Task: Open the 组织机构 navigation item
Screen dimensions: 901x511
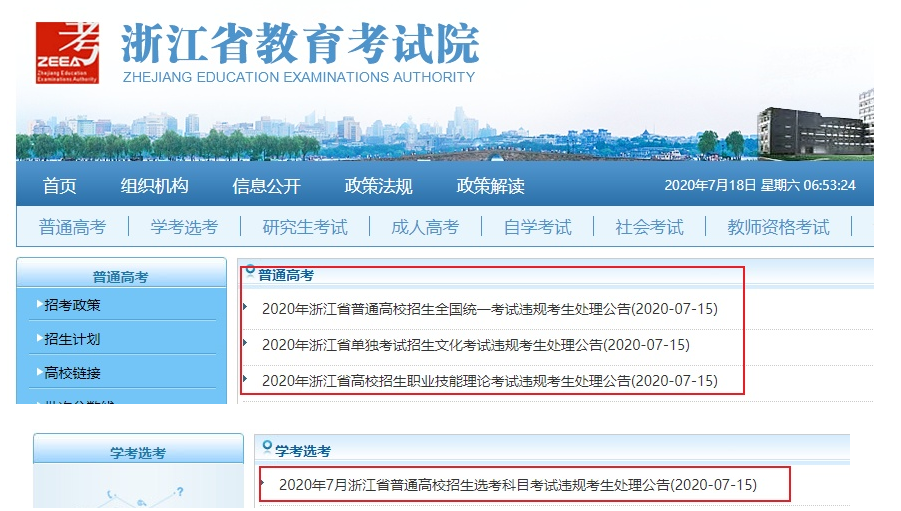Action: pyautogui.click(x=154, y=186)
